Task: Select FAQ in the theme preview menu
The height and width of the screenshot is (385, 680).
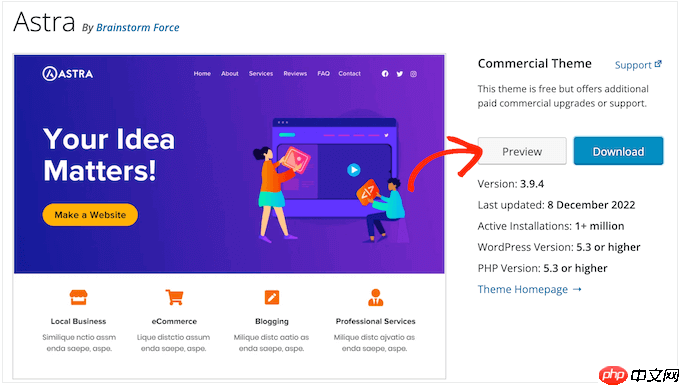Action: click(324, 74)
